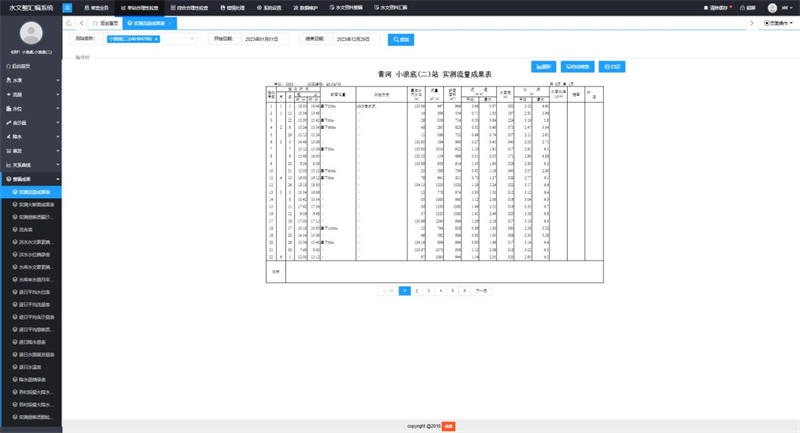This screenshot has width=800, height=433.
Task: Go to page 2 of the table
Action: 417,290
